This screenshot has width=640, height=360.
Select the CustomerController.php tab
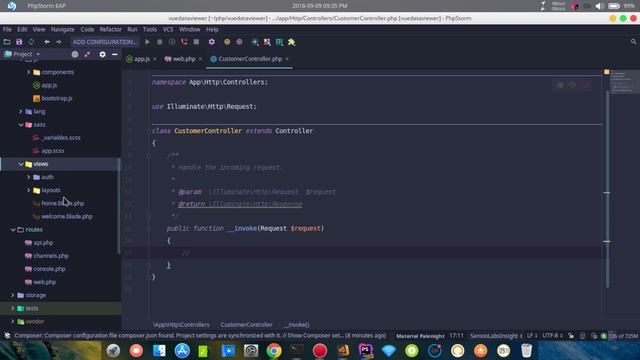click(250, 59)
